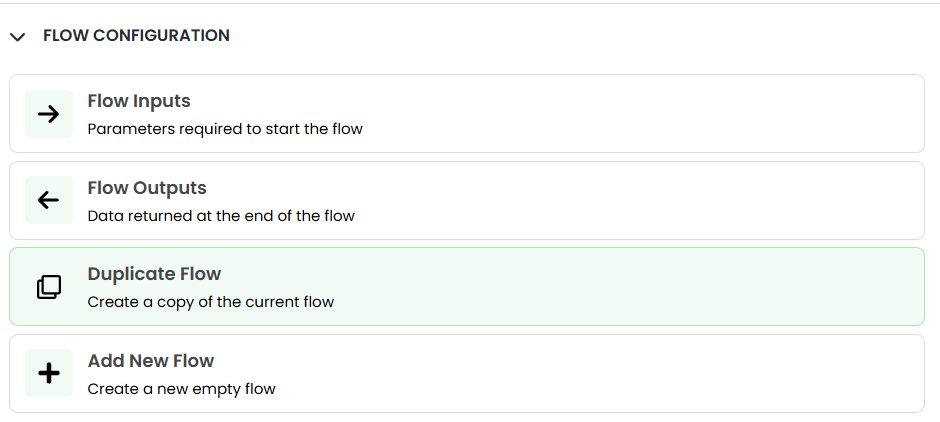Open the Flow Inputs title

point(139,101)
